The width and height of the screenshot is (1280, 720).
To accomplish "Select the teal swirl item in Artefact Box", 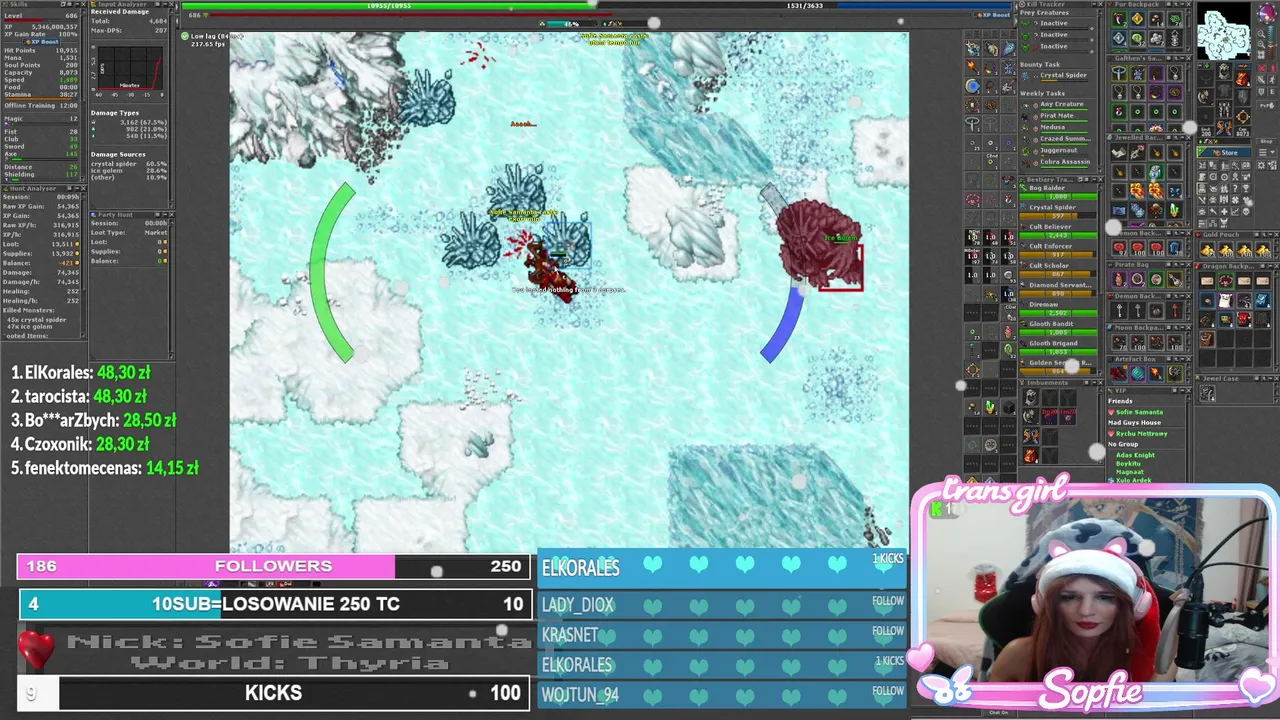I will point(1138,372).
